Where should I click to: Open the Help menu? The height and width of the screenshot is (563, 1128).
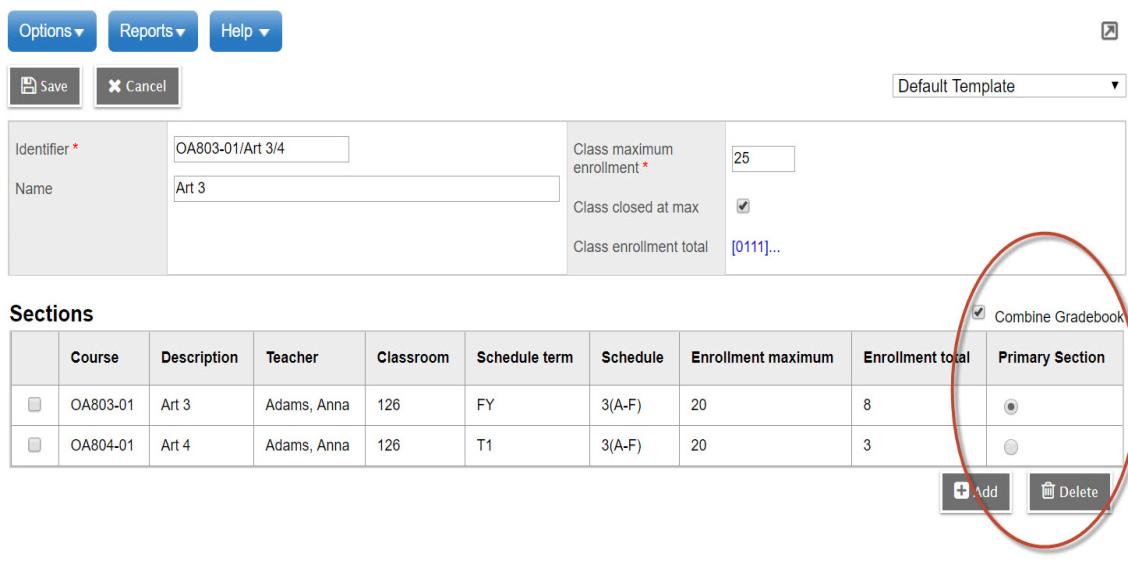pos(245,30)
